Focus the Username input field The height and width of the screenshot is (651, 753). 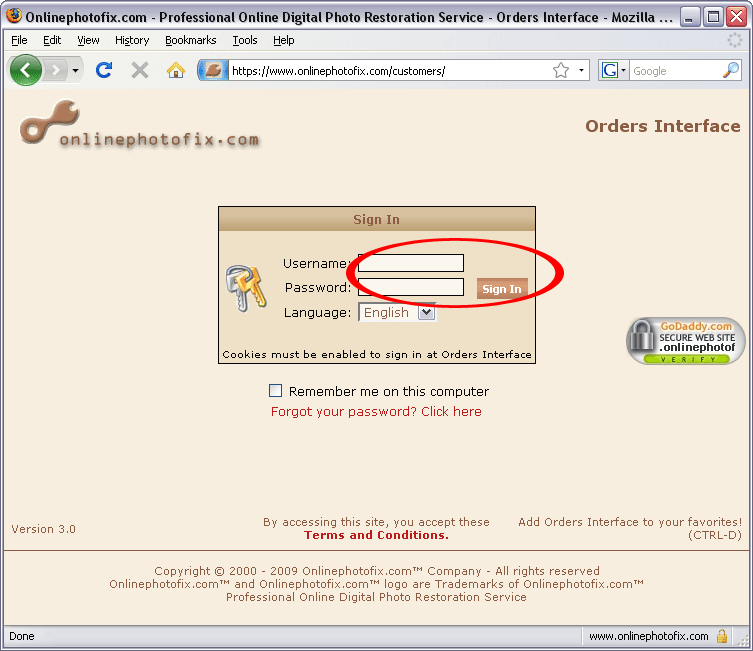pos(411,263)
